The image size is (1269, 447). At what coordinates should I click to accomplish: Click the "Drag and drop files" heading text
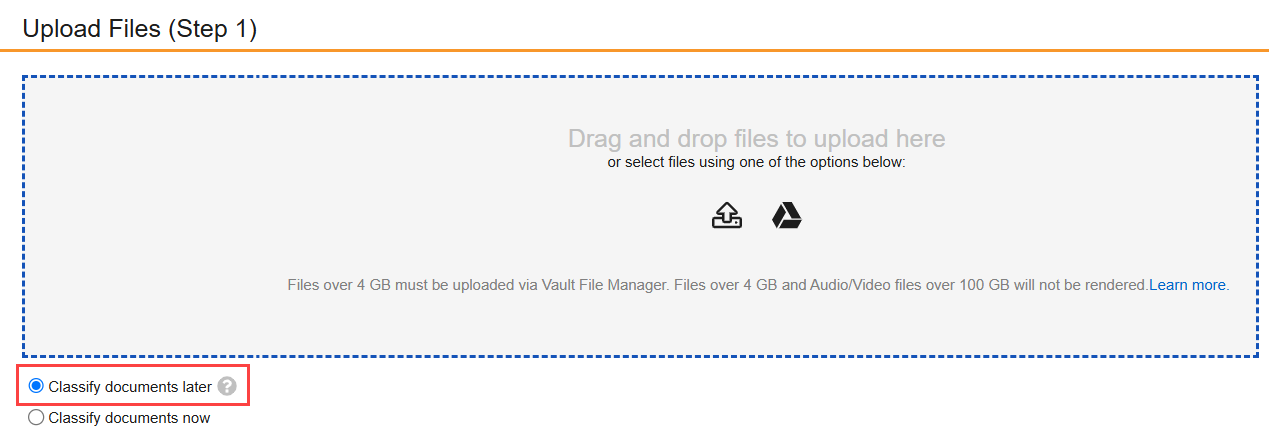(x=756, y=138)
